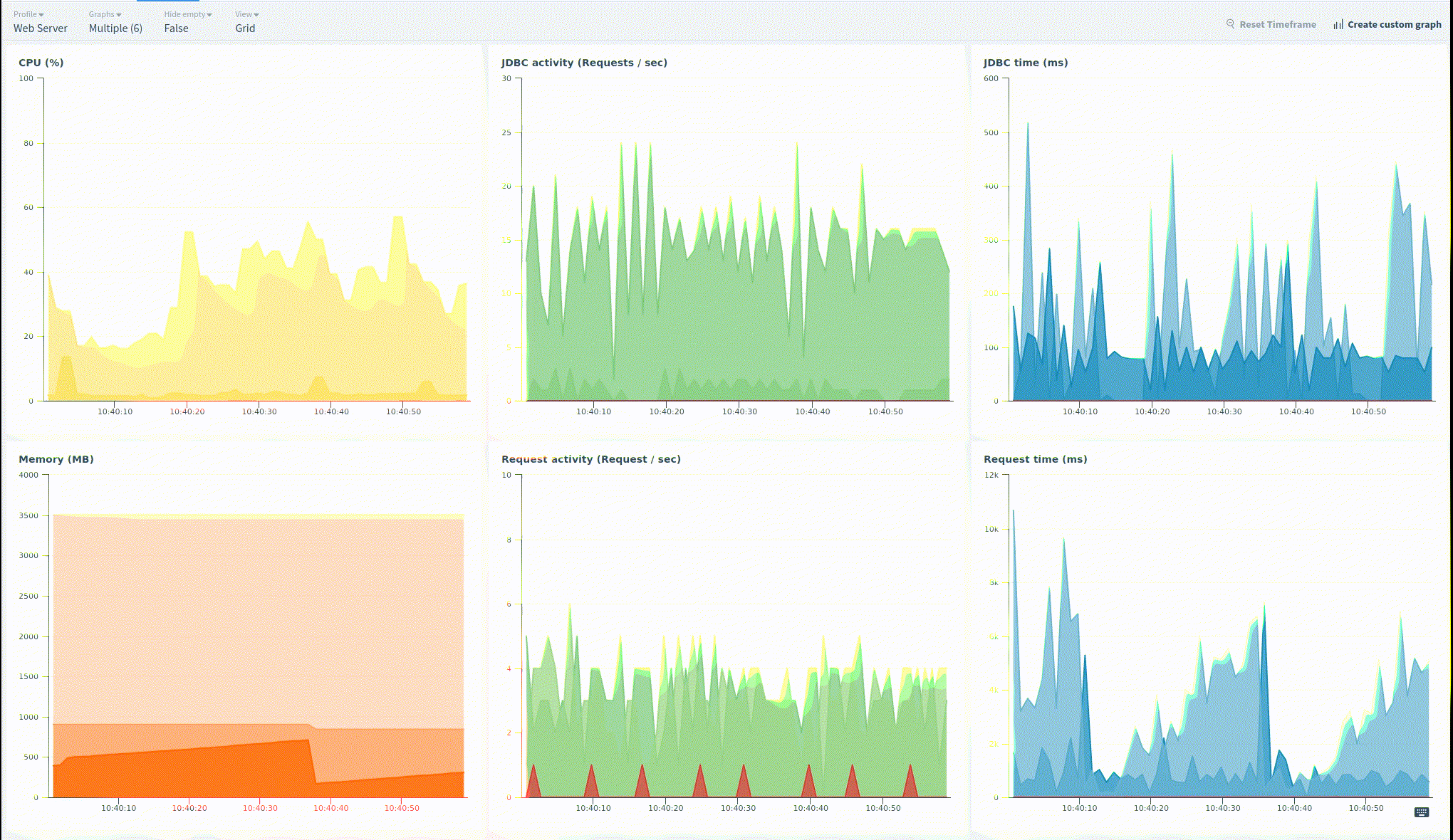The width and height of the screenshot is (1453, 840).
Task: Click the 10:40:40 tick on JDBC activity graph
Action: coord(813,411)
